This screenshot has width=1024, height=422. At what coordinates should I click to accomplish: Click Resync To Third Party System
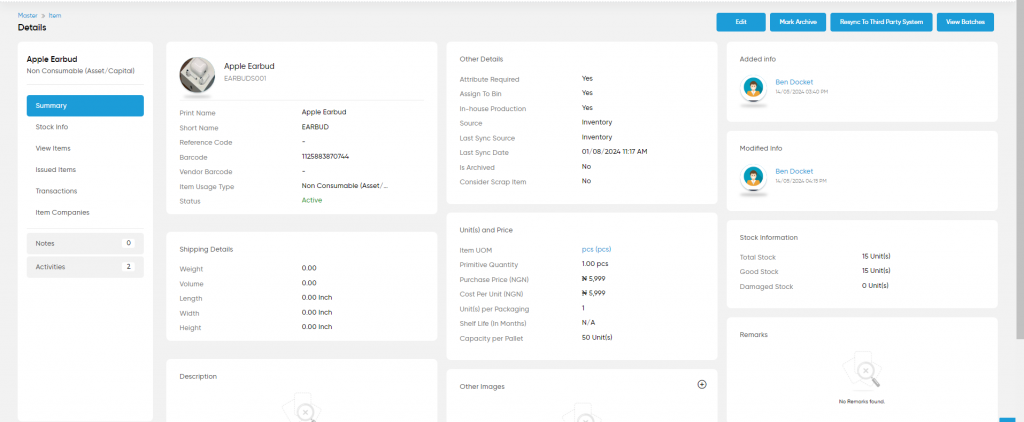[x=881, y=22]
